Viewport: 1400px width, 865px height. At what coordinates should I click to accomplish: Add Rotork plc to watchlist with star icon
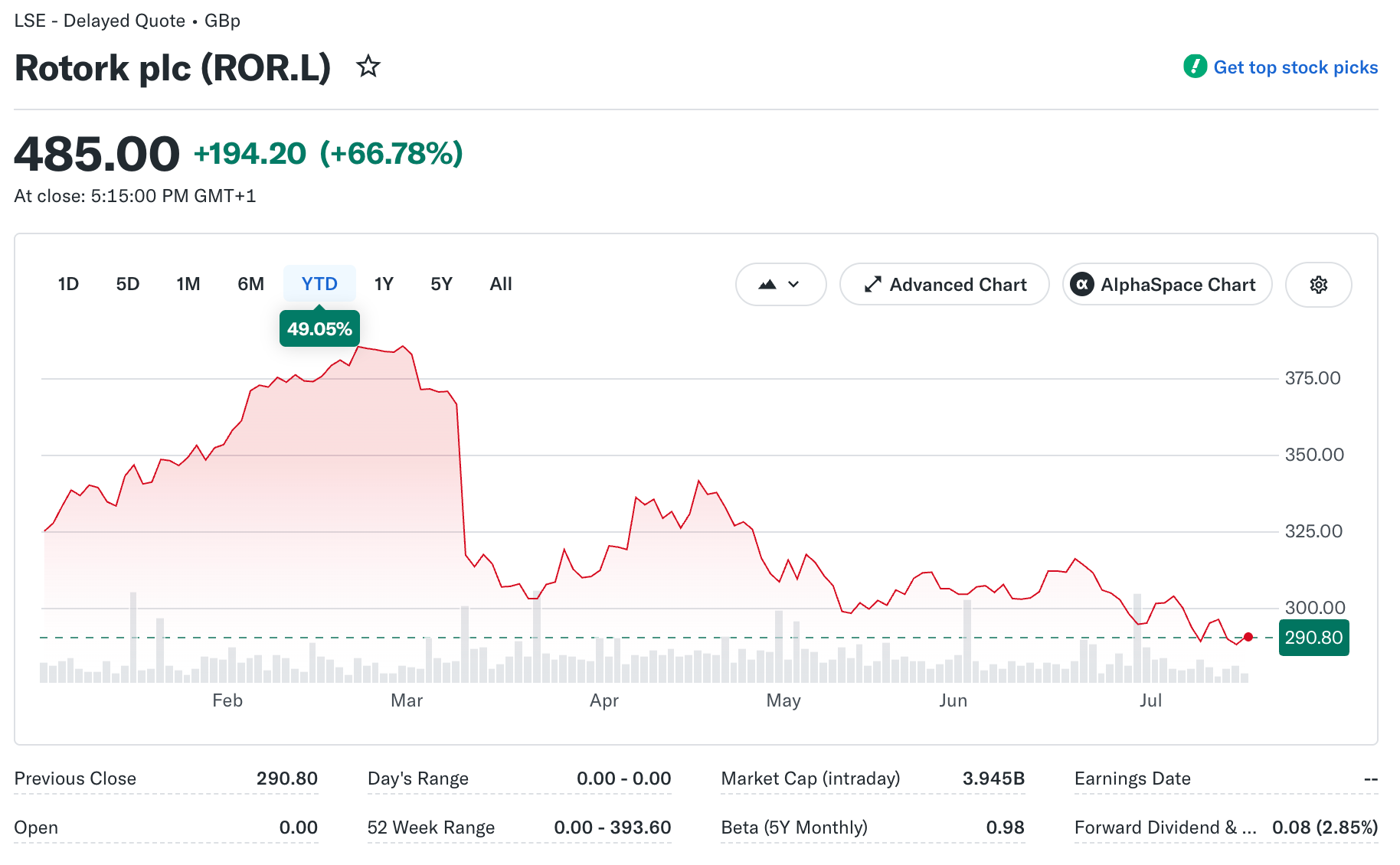(x=368, y=67)
